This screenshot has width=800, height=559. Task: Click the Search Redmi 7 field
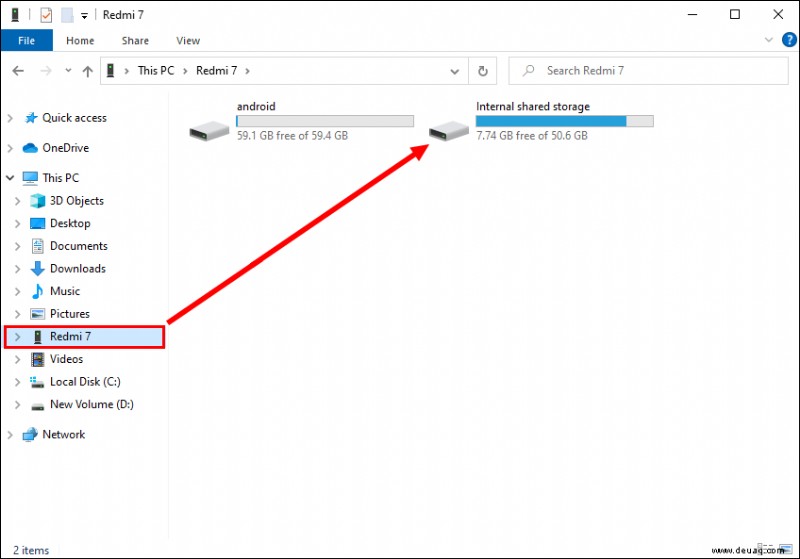(648, 70)
